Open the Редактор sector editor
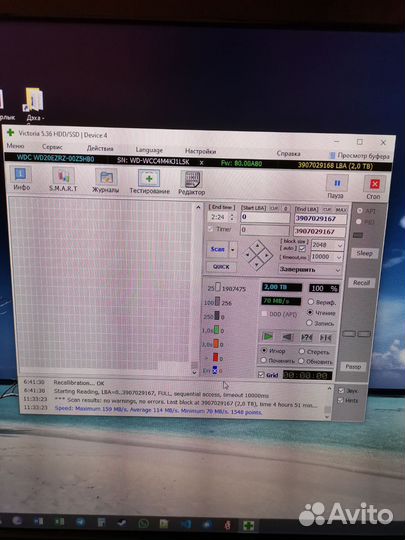The height and width of the screenshot is (540, 405). [x=191, y=183]
